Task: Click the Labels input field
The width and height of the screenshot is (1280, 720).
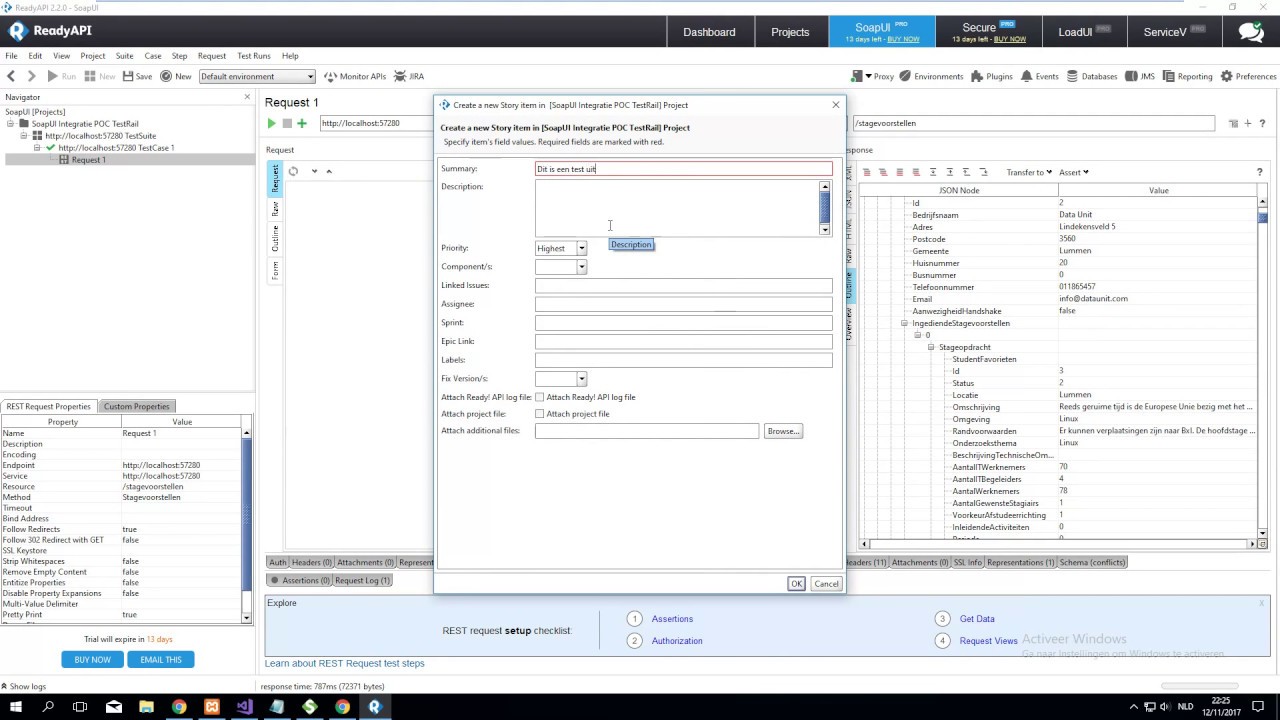Action: pyautogui.click(x=683, y=360)
